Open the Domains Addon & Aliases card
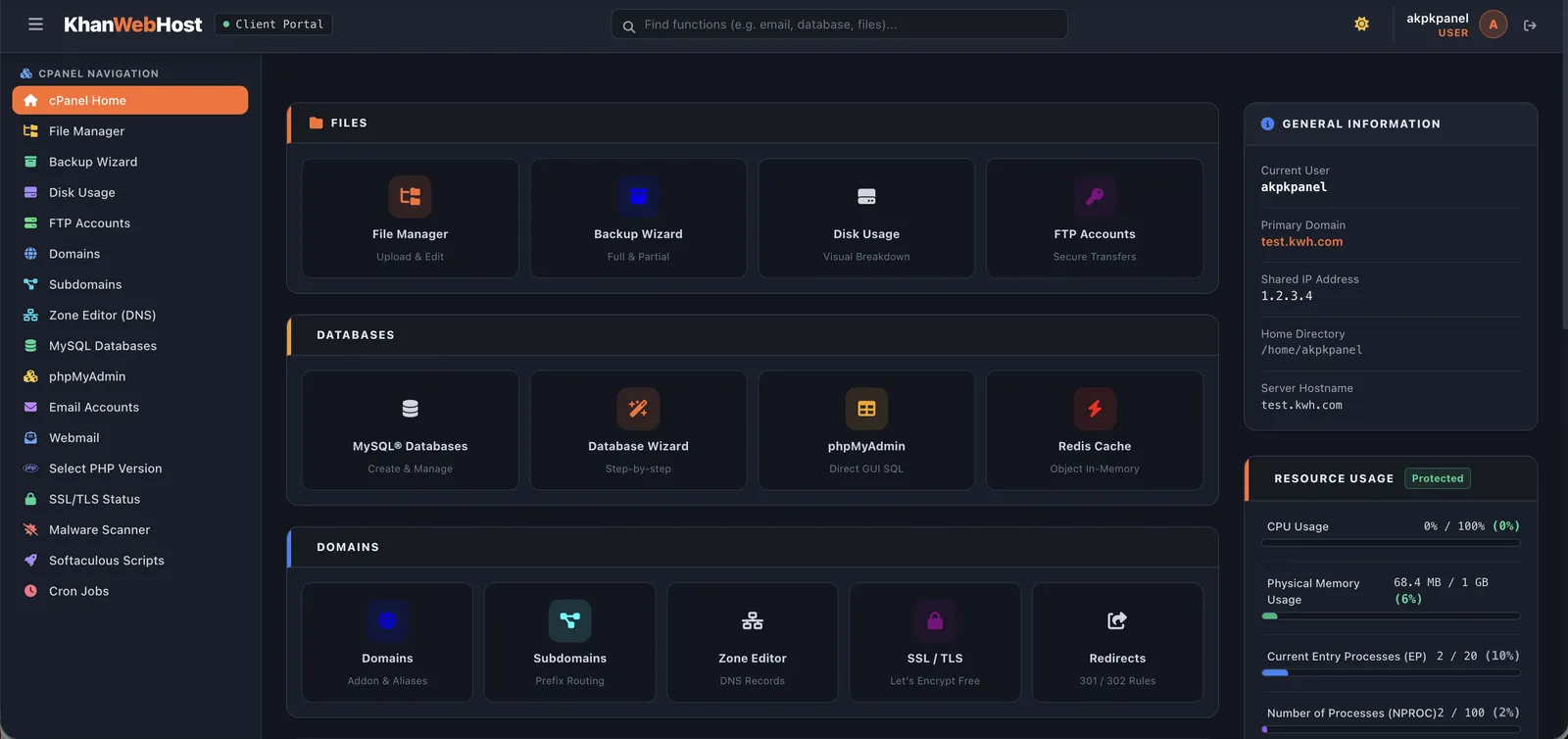Image resolution: width=1568 pixels, height=739 pixels. click(387, 643)
